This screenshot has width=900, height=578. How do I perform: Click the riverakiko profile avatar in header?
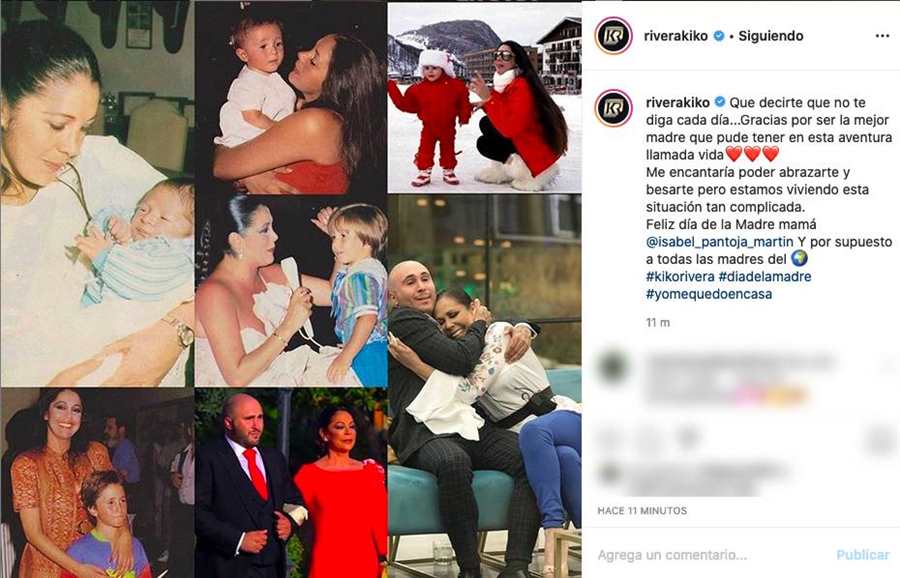click(614, 36)
